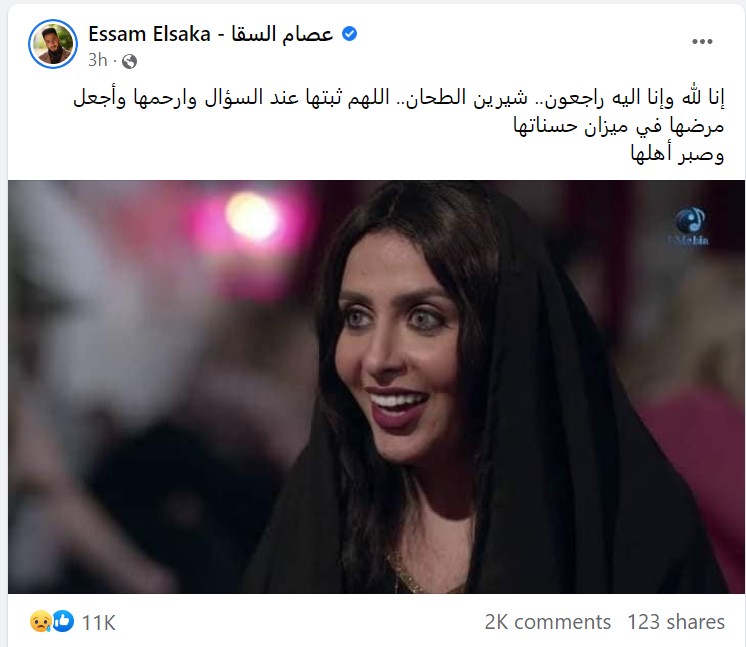Open Essam Elsaka's profile picture avatar
This screenshot has height=647, width=746.
click(53, 44)
